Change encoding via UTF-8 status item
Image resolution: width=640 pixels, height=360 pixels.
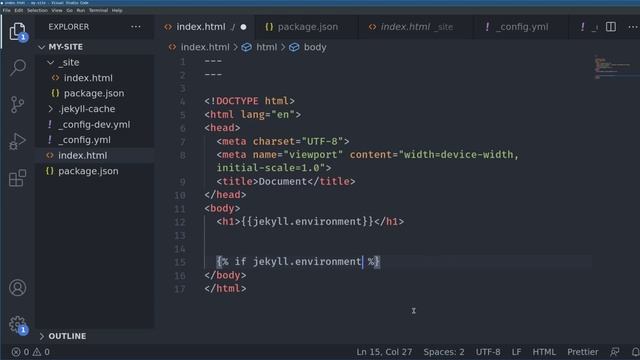(488, 352)
